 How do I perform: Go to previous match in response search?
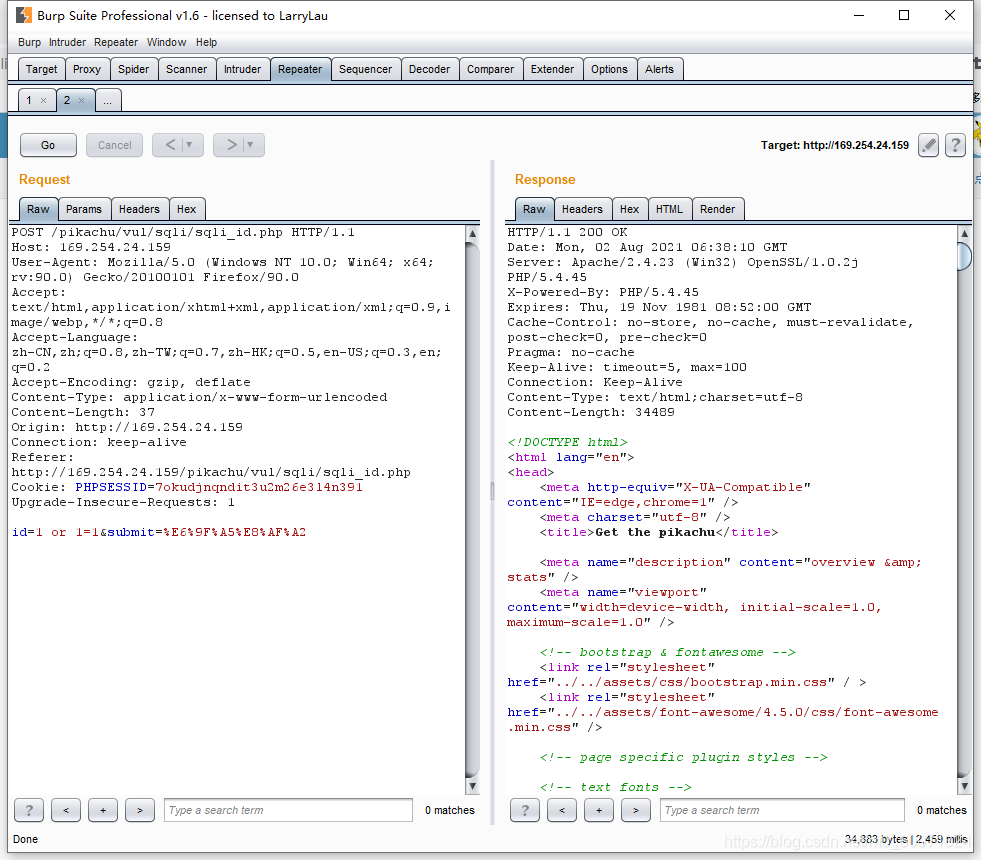click(x=562, y=810)
